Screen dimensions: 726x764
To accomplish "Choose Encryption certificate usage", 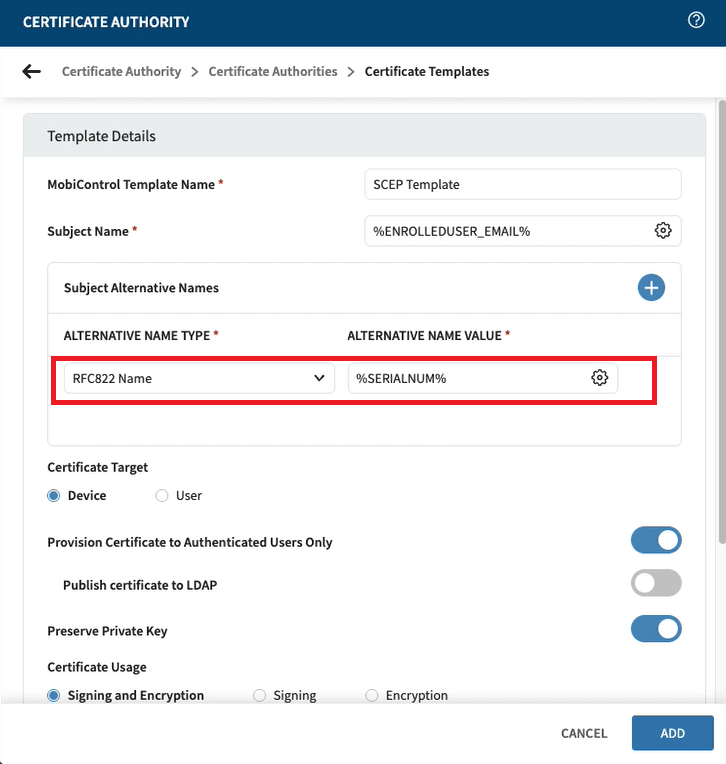I will click(372, 695).
